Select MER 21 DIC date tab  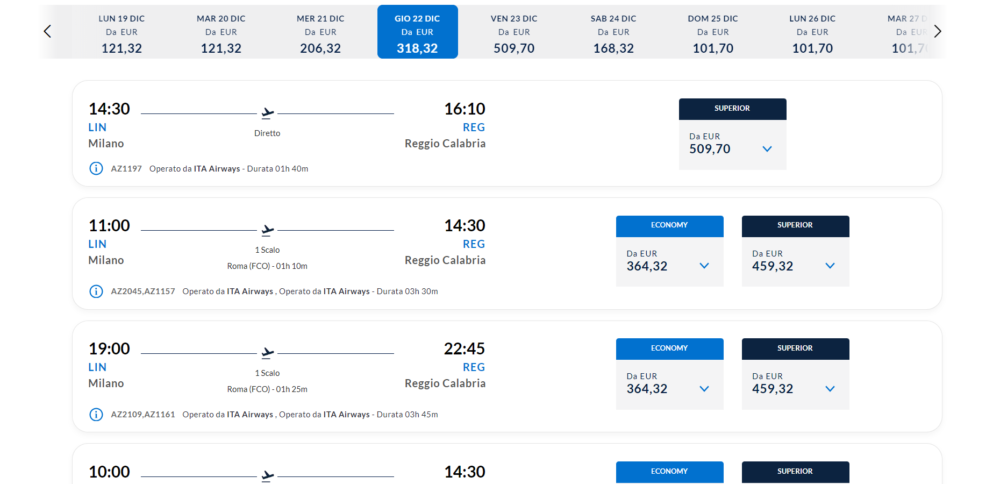320,32
